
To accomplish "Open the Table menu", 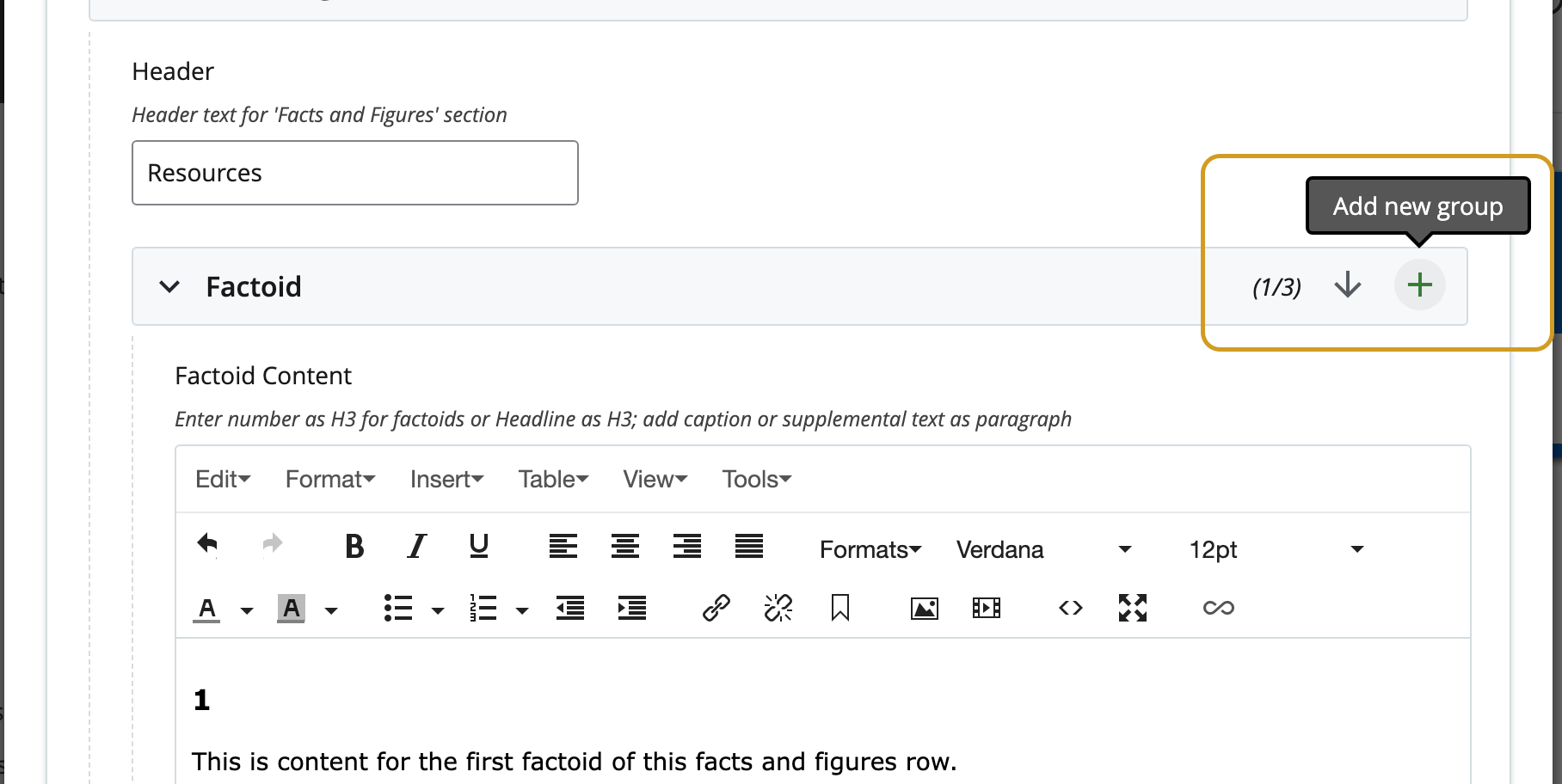I will [x=553, y=479].
